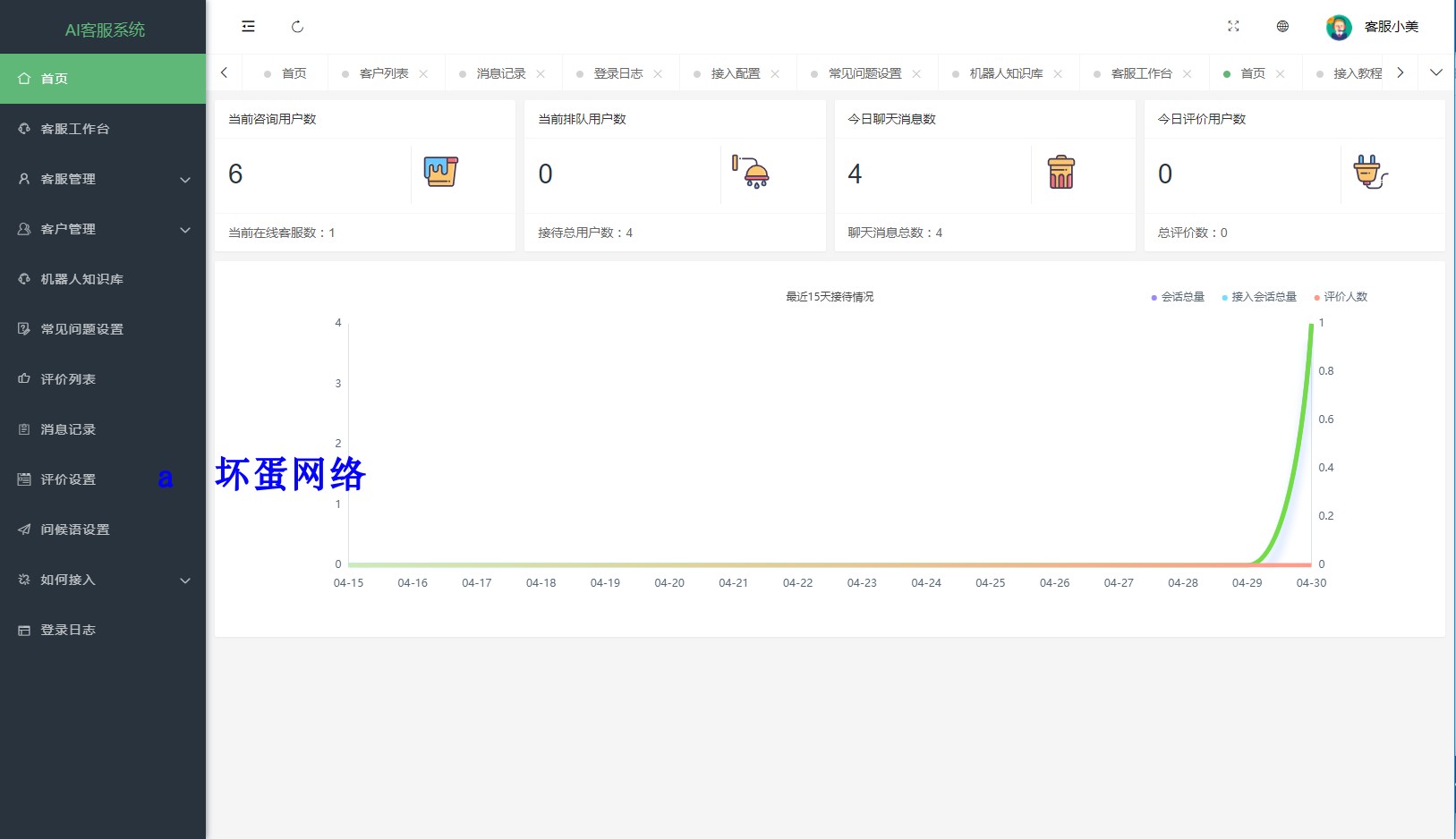This screenshot has height=839, width=1456.
Task: Click the 客户管理 users icon
Action: (x=24, y=229)
